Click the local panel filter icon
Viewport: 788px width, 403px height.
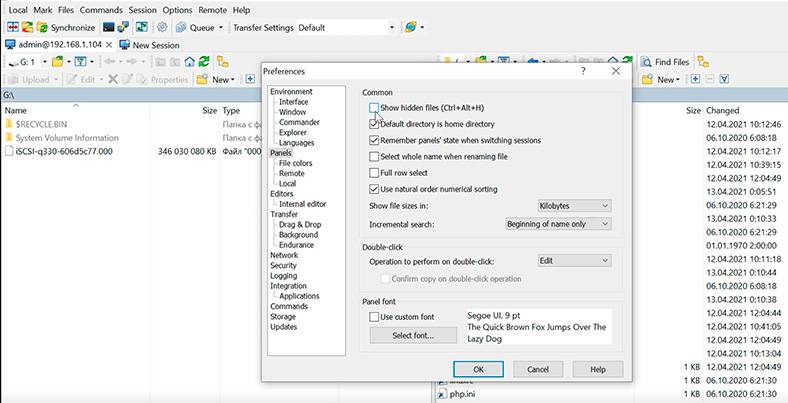pos(80,61)
